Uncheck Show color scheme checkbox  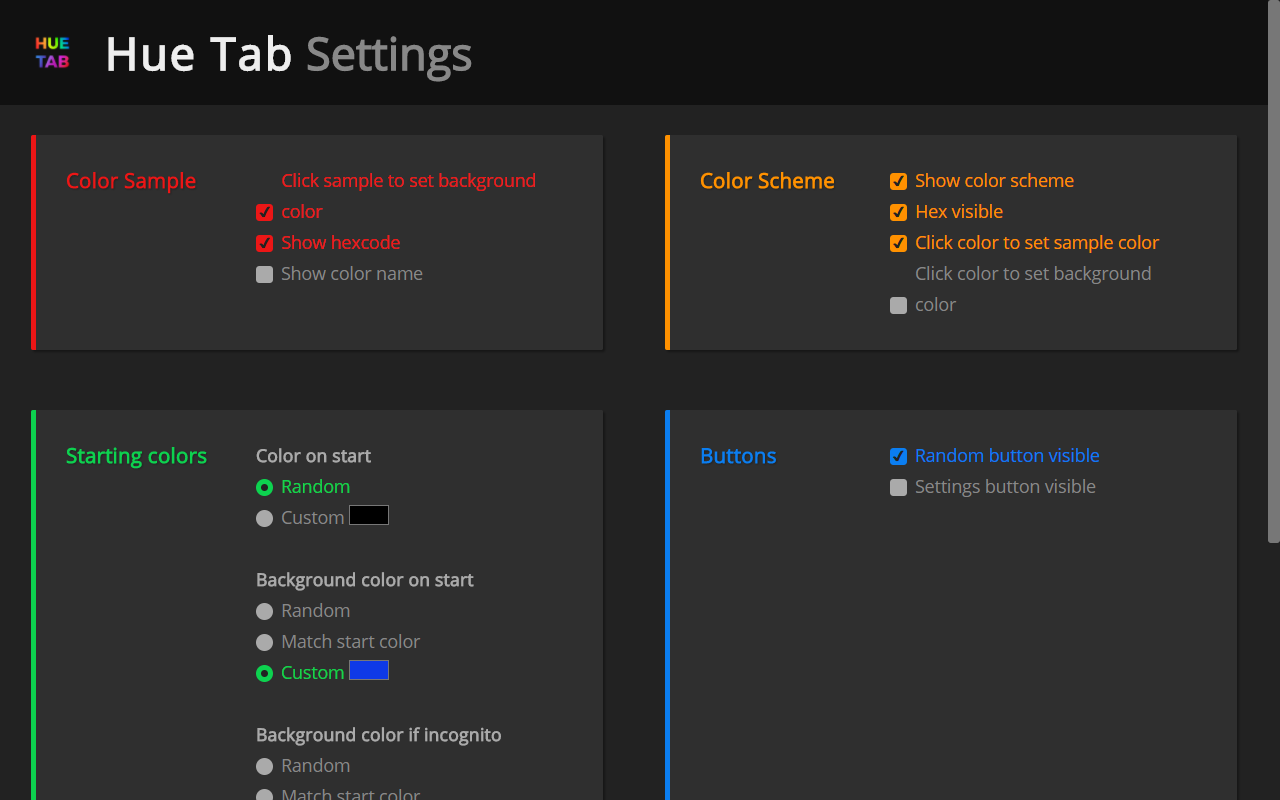pos(898,181)
